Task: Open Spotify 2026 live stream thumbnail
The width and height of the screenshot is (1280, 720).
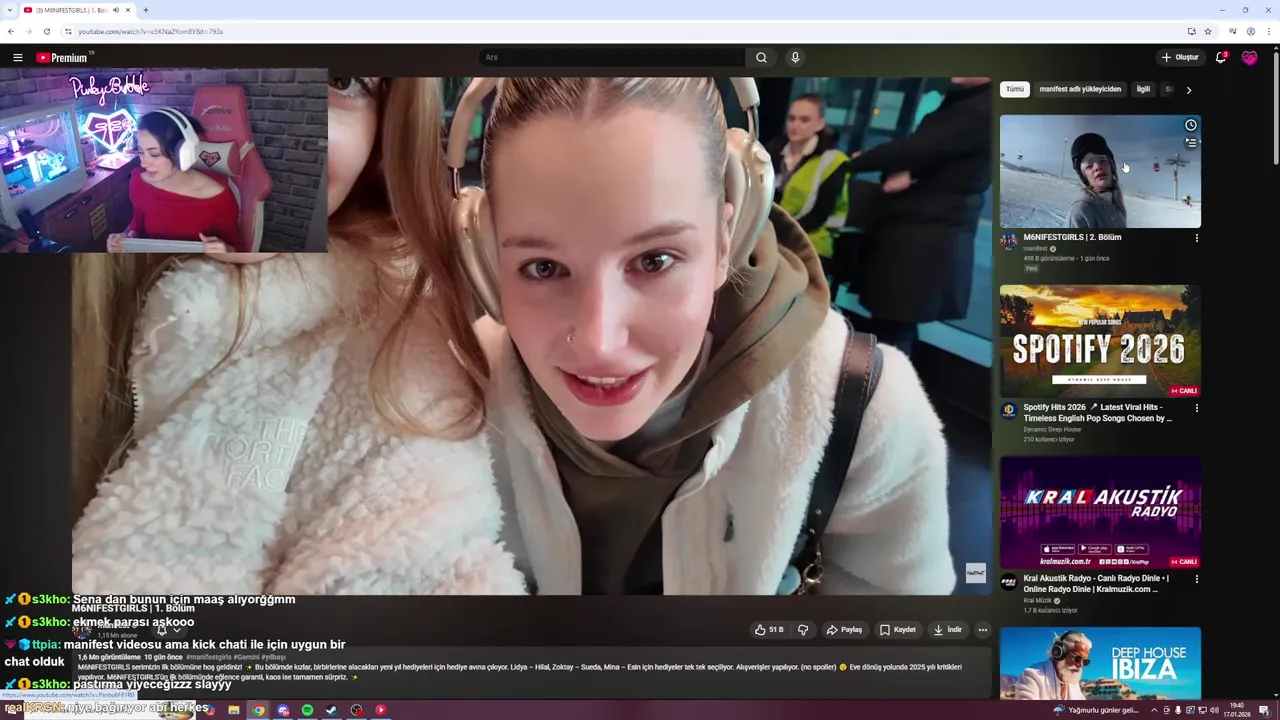Action: (x=1100, y=341)
